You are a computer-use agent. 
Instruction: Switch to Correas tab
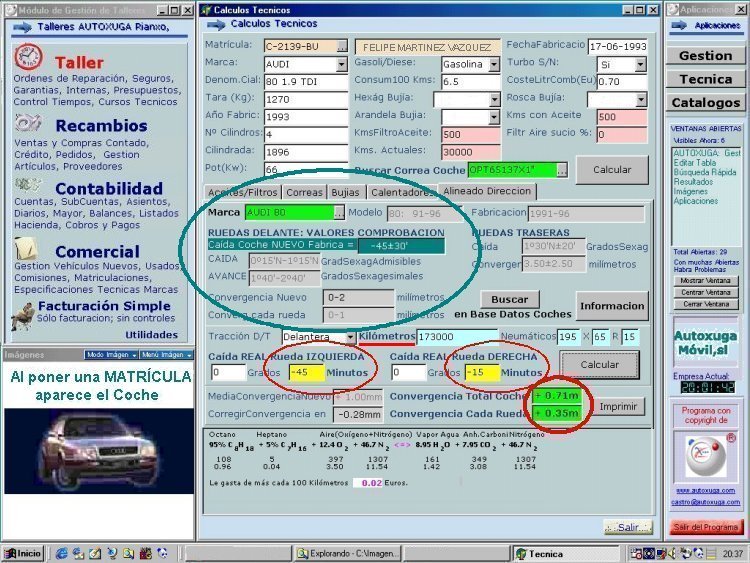tap(304, 192)
